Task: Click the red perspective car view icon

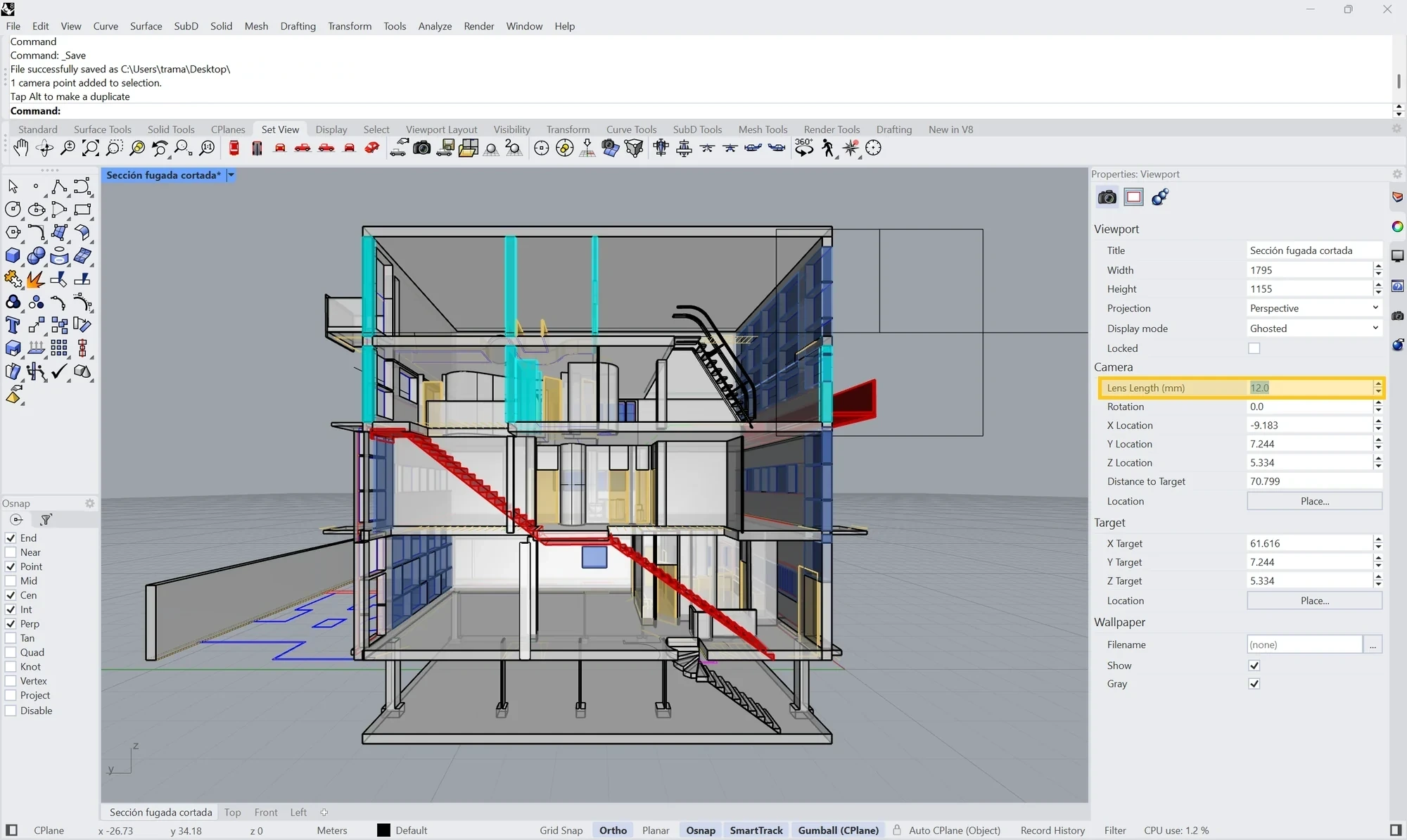Action: tap(372, 148)
